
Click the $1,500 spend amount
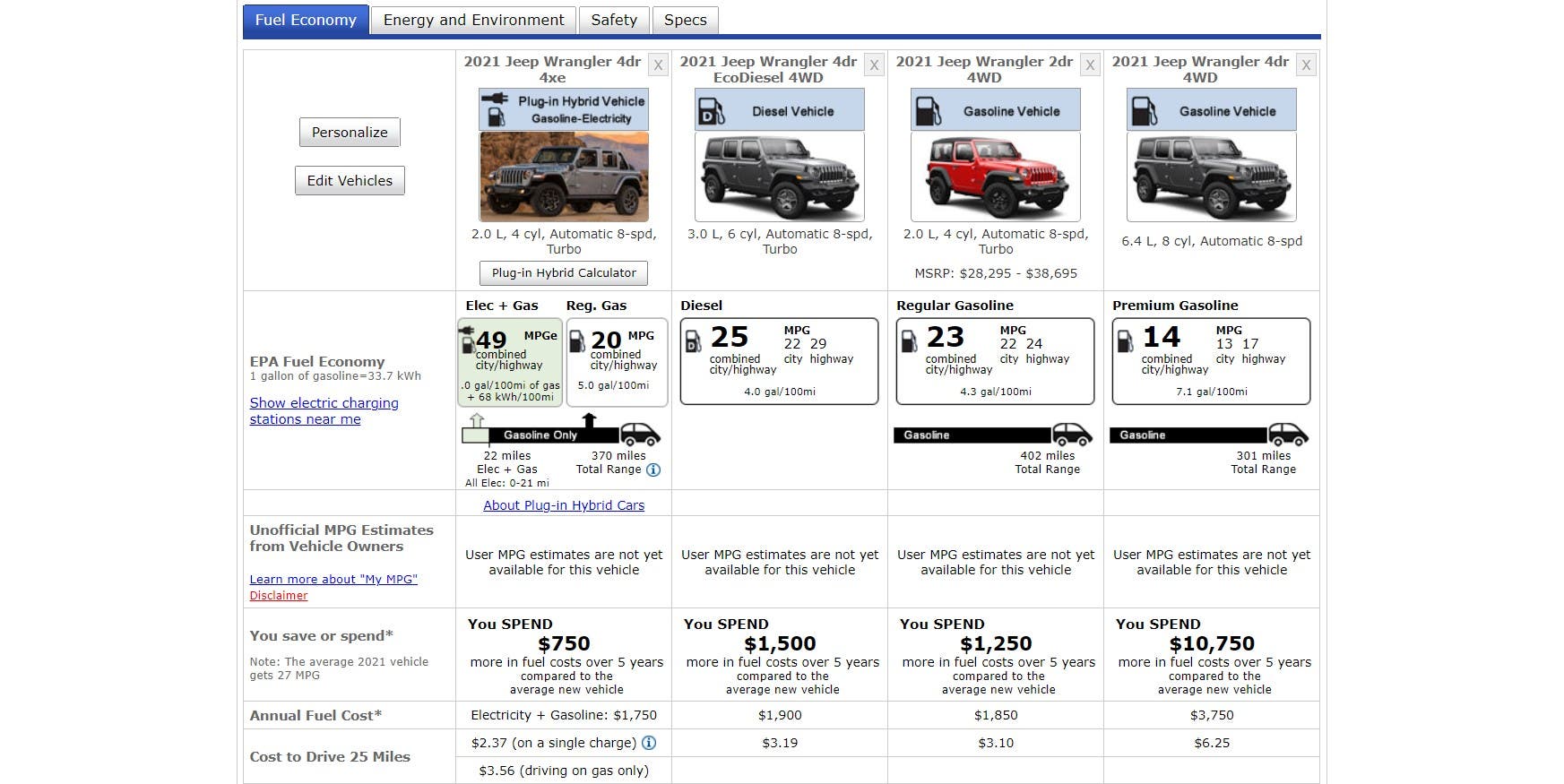pyautogui.click(x=780, y=643)
